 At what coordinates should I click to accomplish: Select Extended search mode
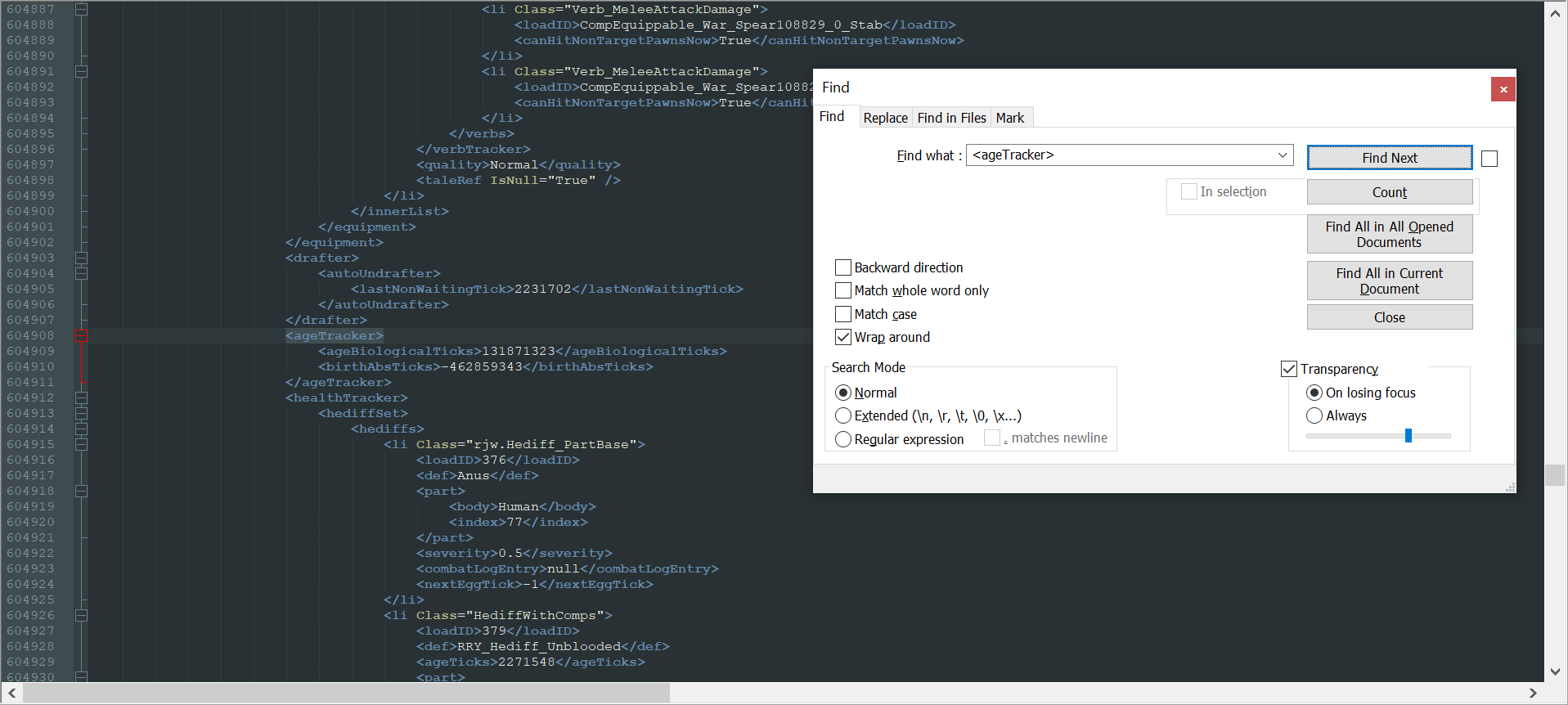click(x=843, y=415)
